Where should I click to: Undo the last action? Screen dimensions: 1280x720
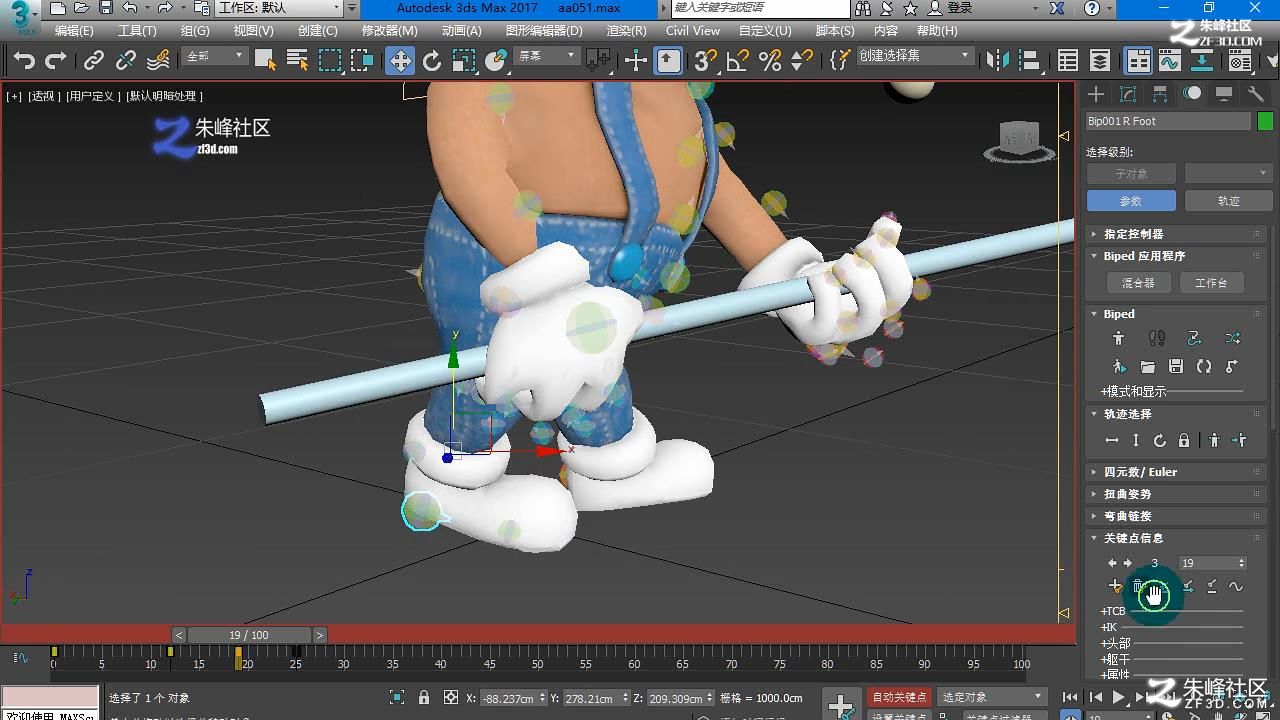[24, 61]
